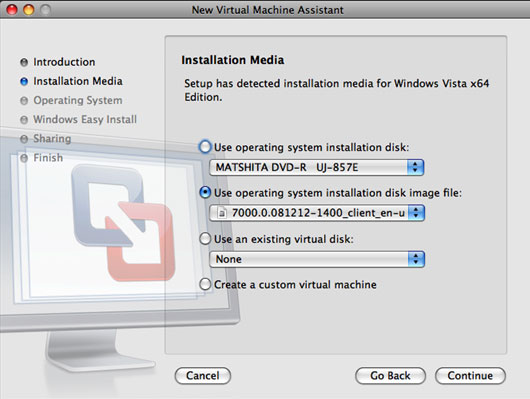530x399 pixels.
Task: Select 'Create a custom virtual machine' radio
Action: [205, 284]
